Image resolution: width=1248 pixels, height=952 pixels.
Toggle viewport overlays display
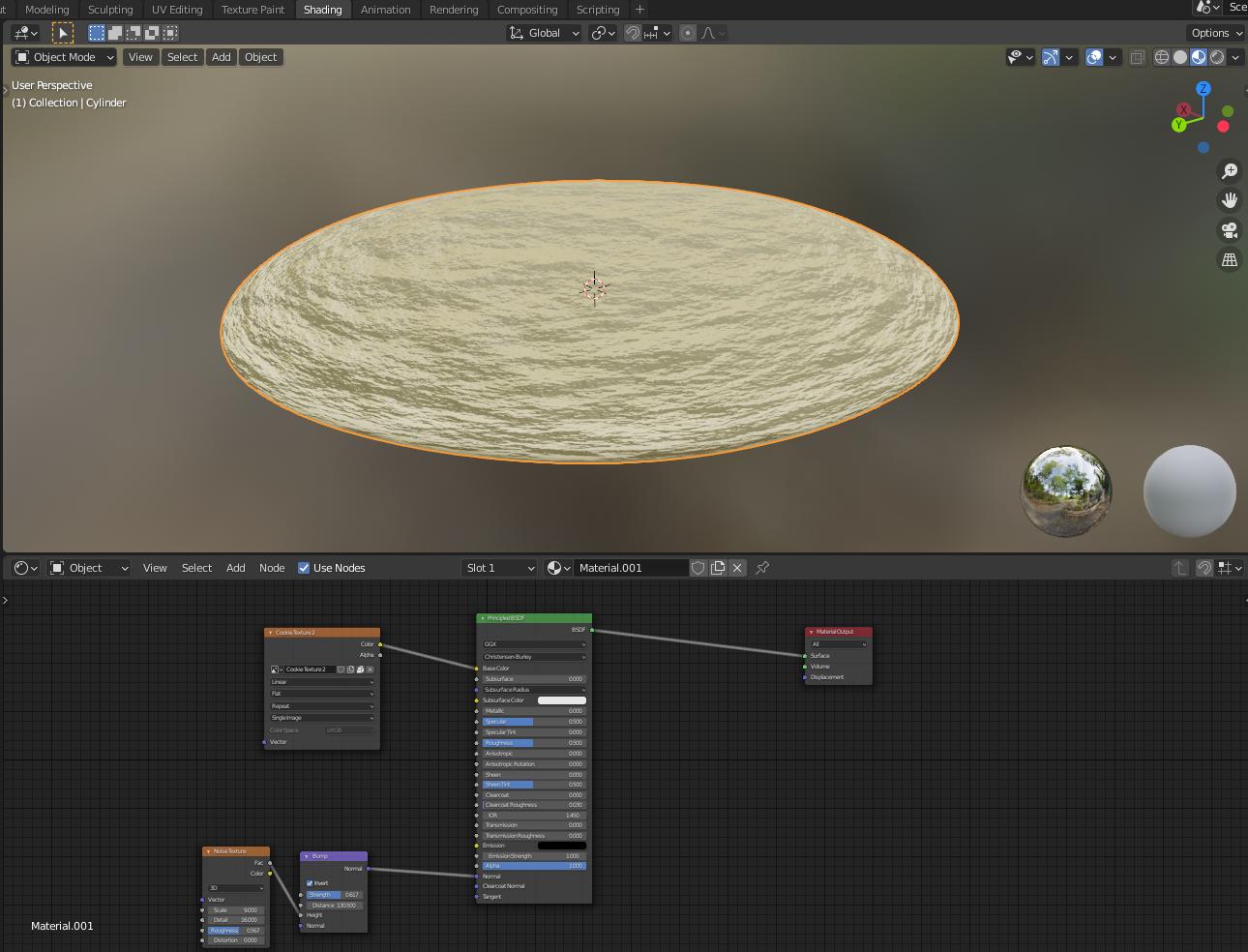tap(1094, 57)
